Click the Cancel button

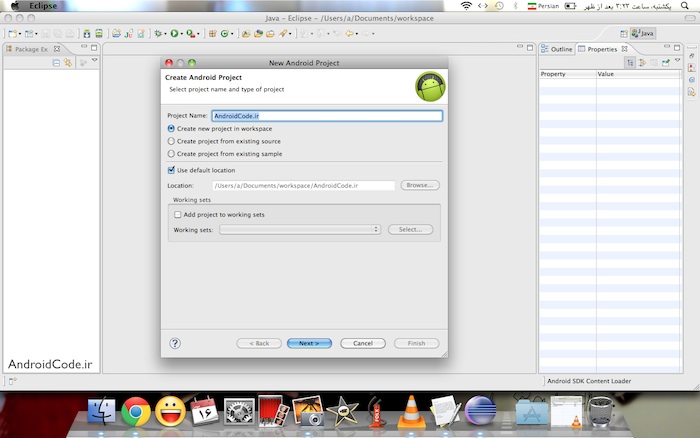(x=362, y=343)
